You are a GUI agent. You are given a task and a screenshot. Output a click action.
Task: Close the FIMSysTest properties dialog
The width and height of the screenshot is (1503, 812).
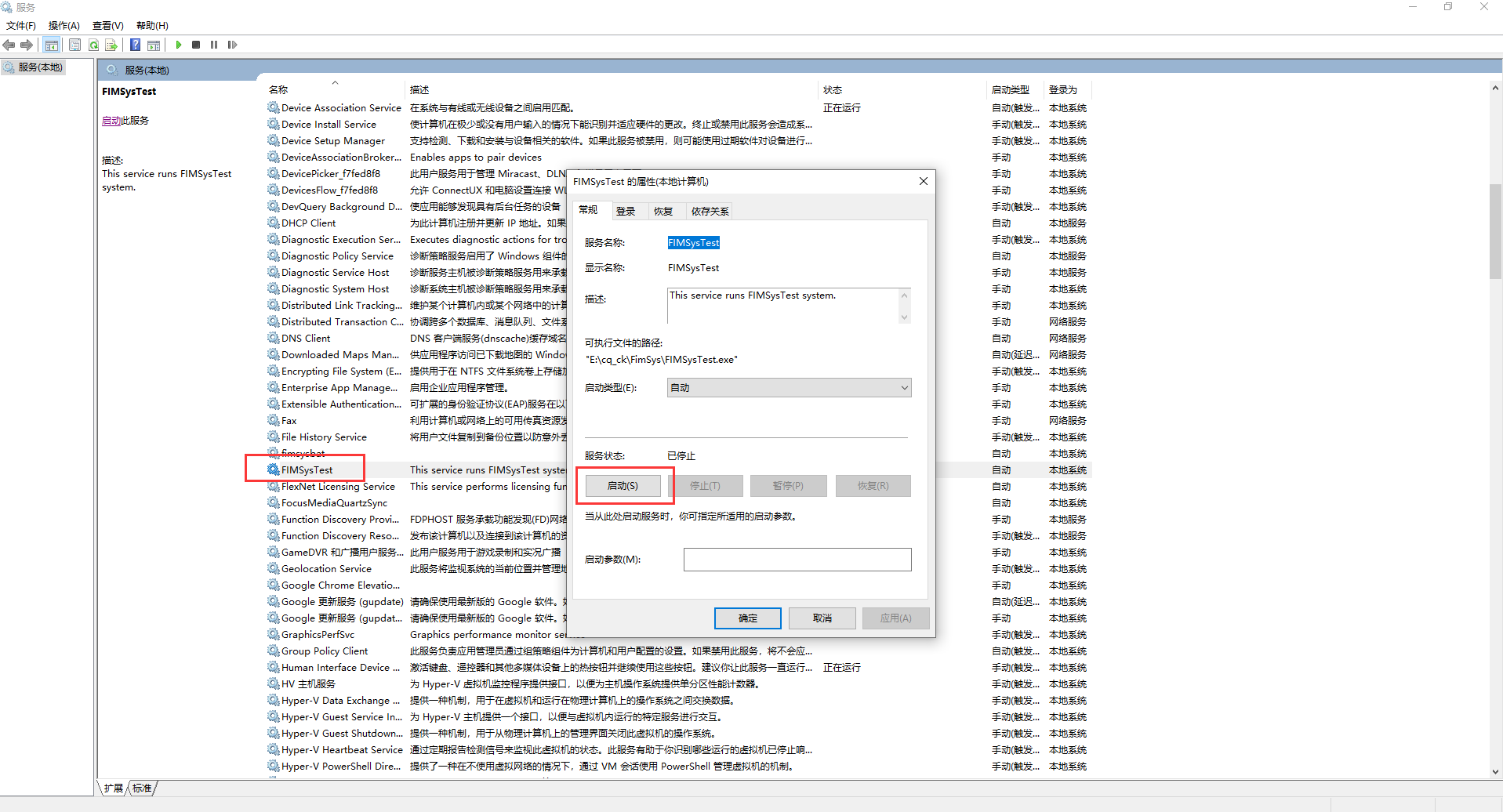[x=924, y=181]
